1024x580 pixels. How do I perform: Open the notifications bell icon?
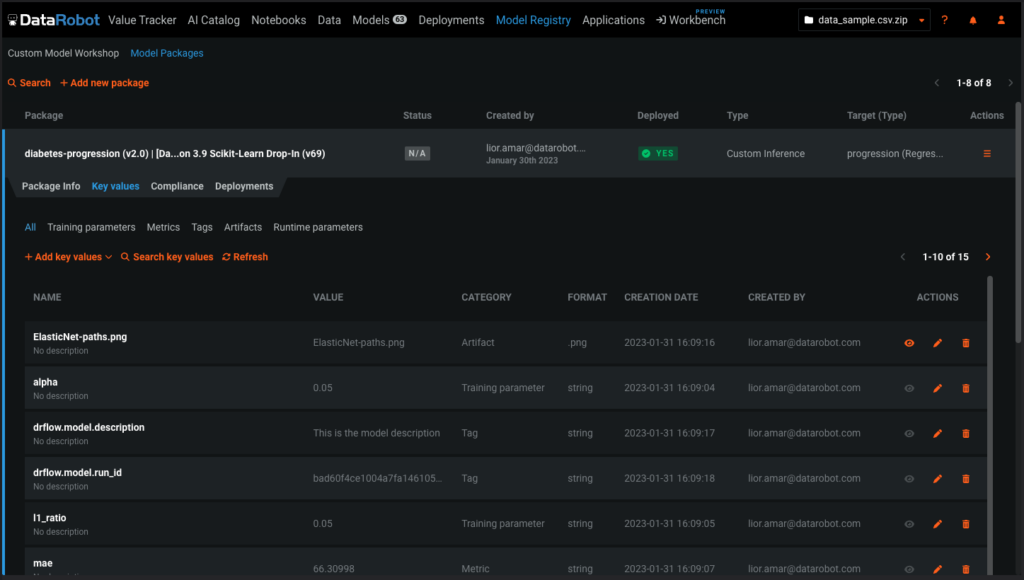pyautogui.click(x=972, y=20)
